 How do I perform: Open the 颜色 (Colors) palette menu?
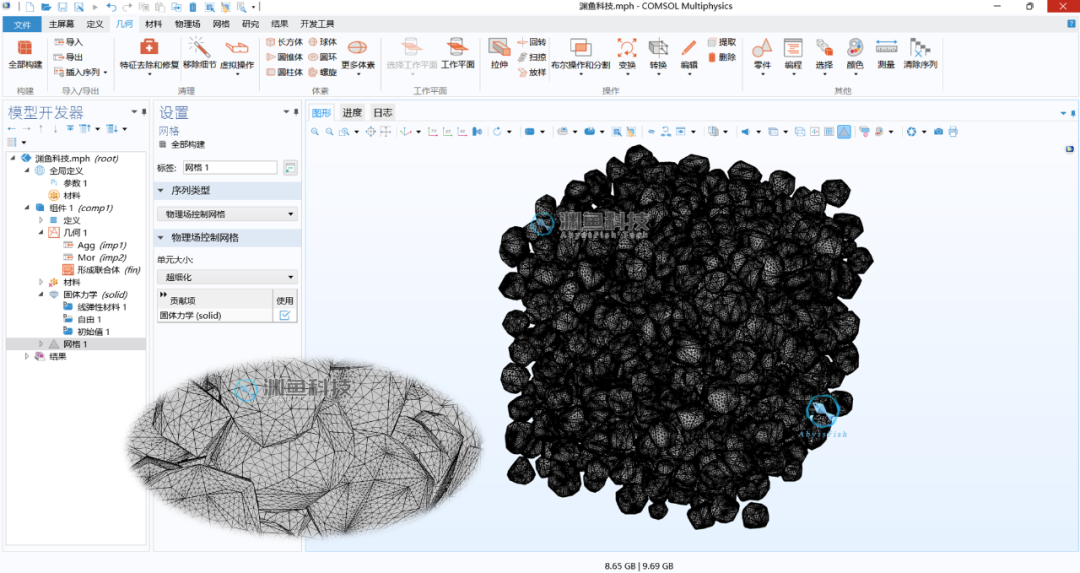[x=855, y=54]
